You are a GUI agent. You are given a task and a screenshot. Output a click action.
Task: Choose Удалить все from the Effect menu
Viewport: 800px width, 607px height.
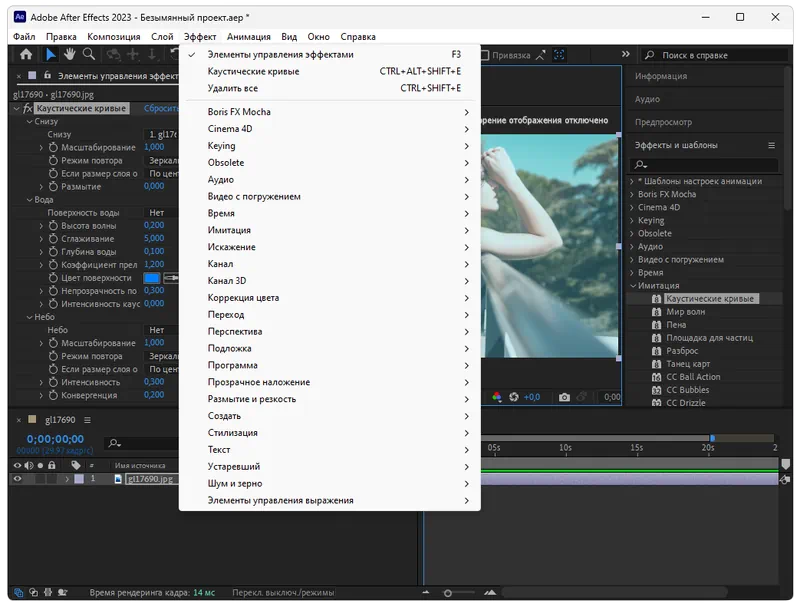pyautogui.click(x=232, y=89)
